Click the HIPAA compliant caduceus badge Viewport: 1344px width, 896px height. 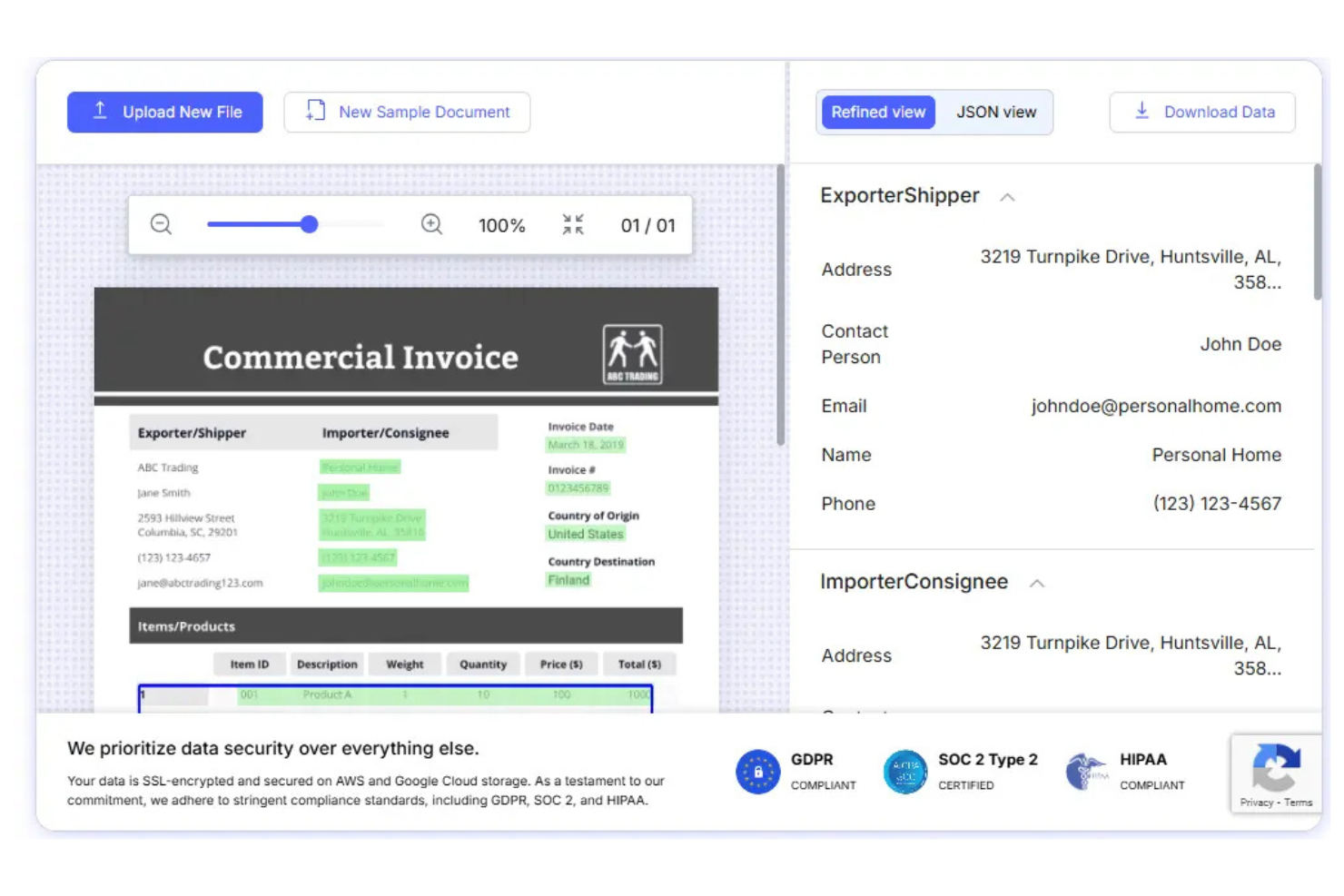(1087, 771)
